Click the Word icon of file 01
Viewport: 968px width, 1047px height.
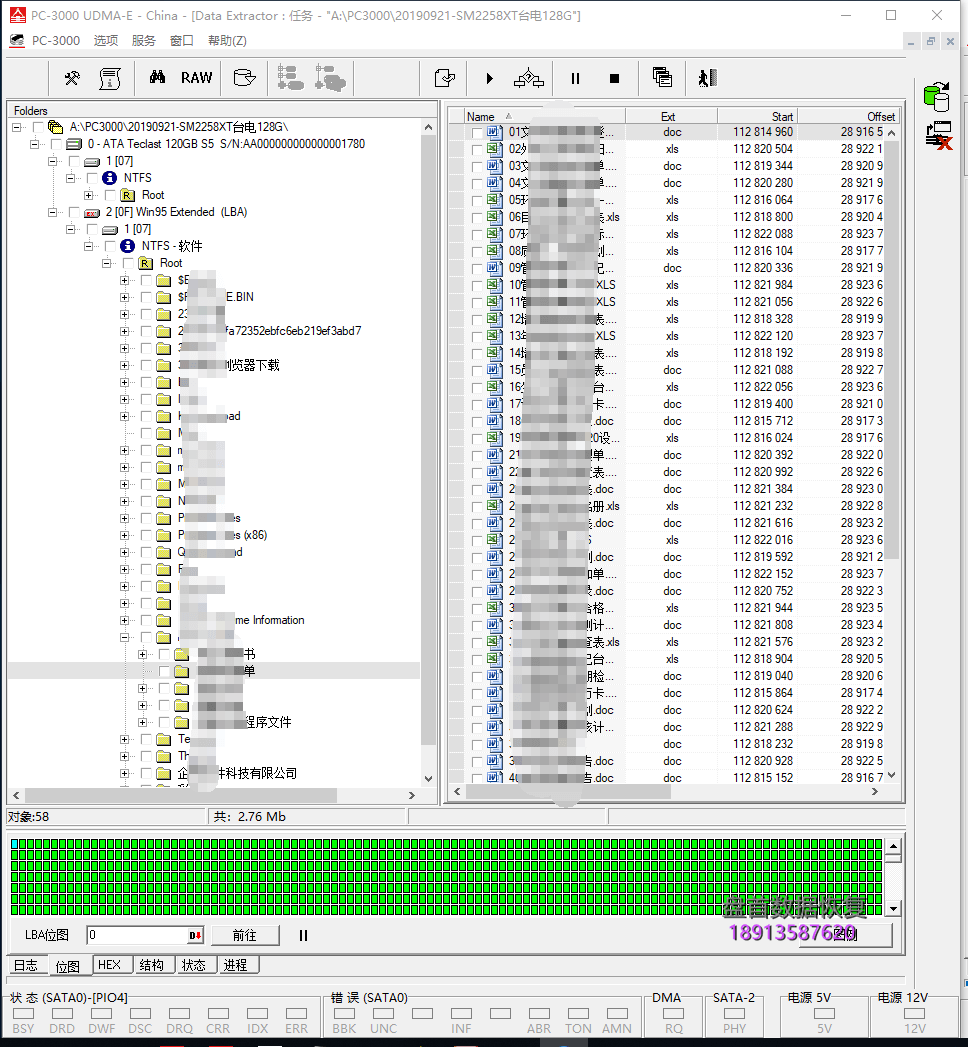494,132
